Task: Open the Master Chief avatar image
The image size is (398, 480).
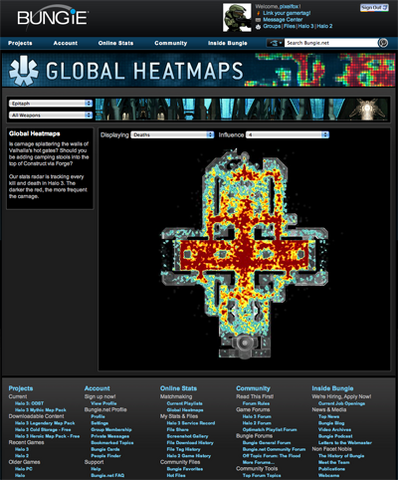Action: pyautogui.click(x=237, y=18)
